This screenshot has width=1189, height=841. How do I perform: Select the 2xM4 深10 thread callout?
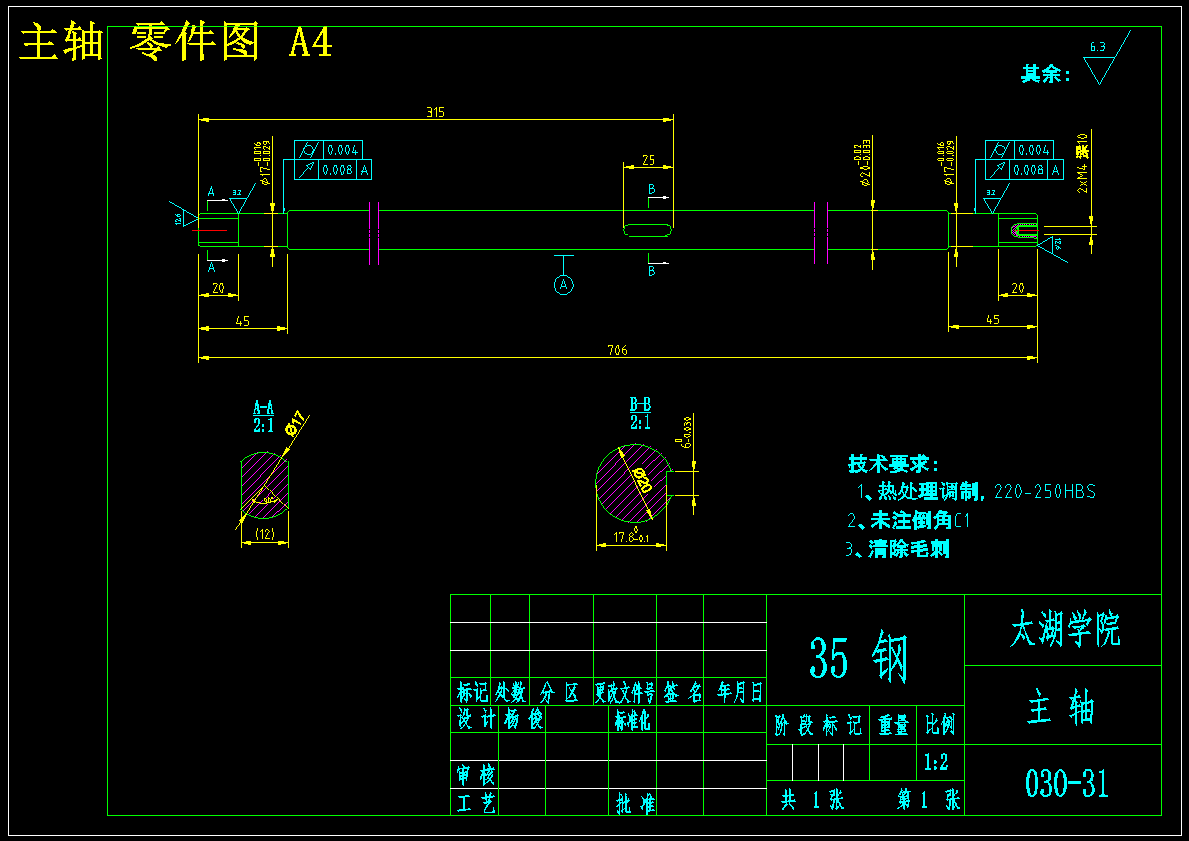(1083, 163)
